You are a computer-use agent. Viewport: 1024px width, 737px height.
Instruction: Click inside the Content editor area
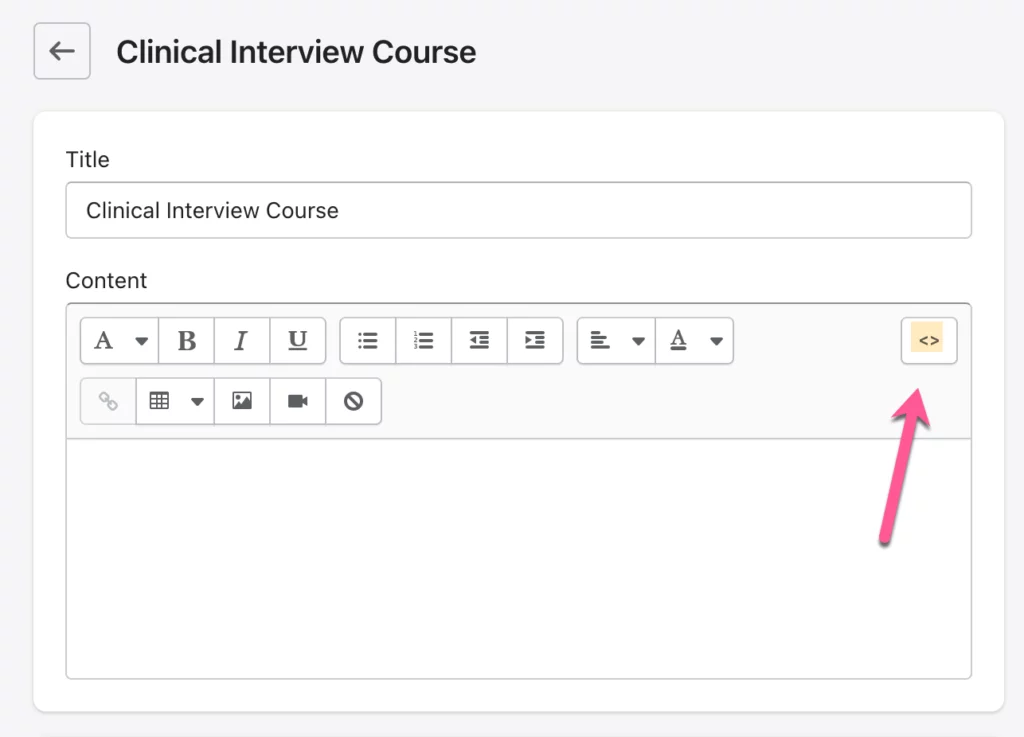519,558
